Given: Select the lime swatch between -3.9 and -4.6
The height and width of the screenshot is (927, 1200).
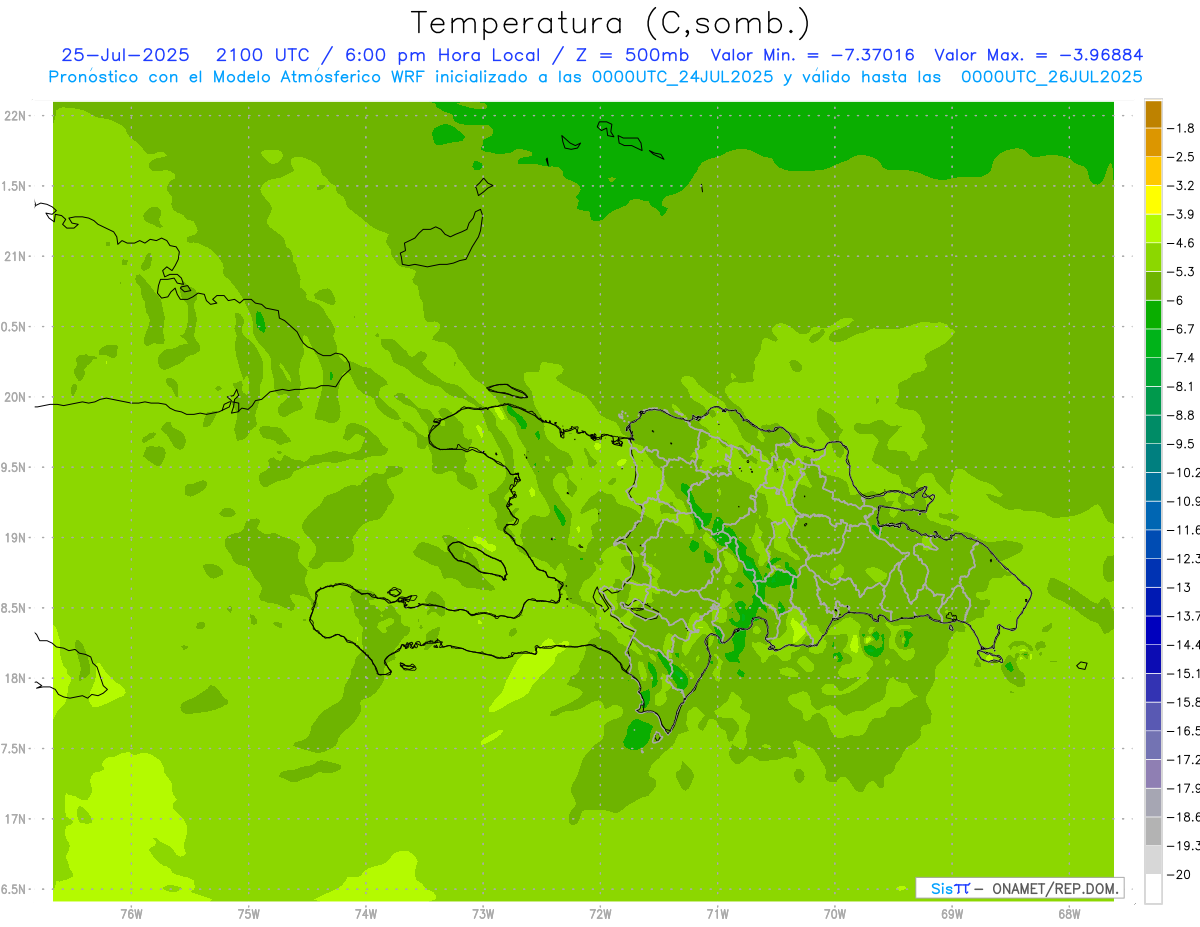Looking at the screenshot, I should click(x=1153, y=229).
